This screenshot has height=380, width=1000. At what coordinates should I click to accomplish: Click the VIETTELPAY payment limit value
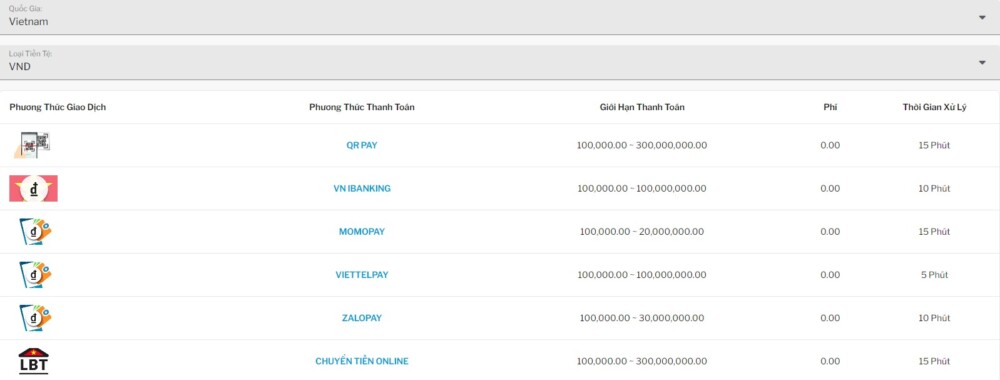[642, 275]
